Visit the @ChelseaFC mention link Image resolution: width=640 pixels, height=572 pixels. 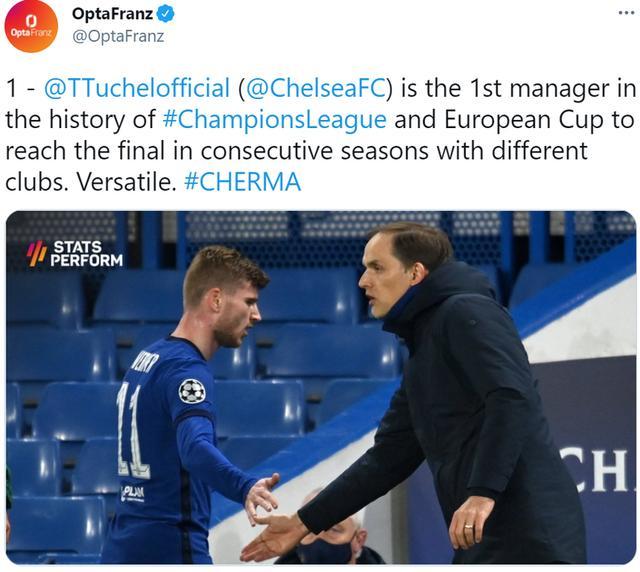coord(312,89)
